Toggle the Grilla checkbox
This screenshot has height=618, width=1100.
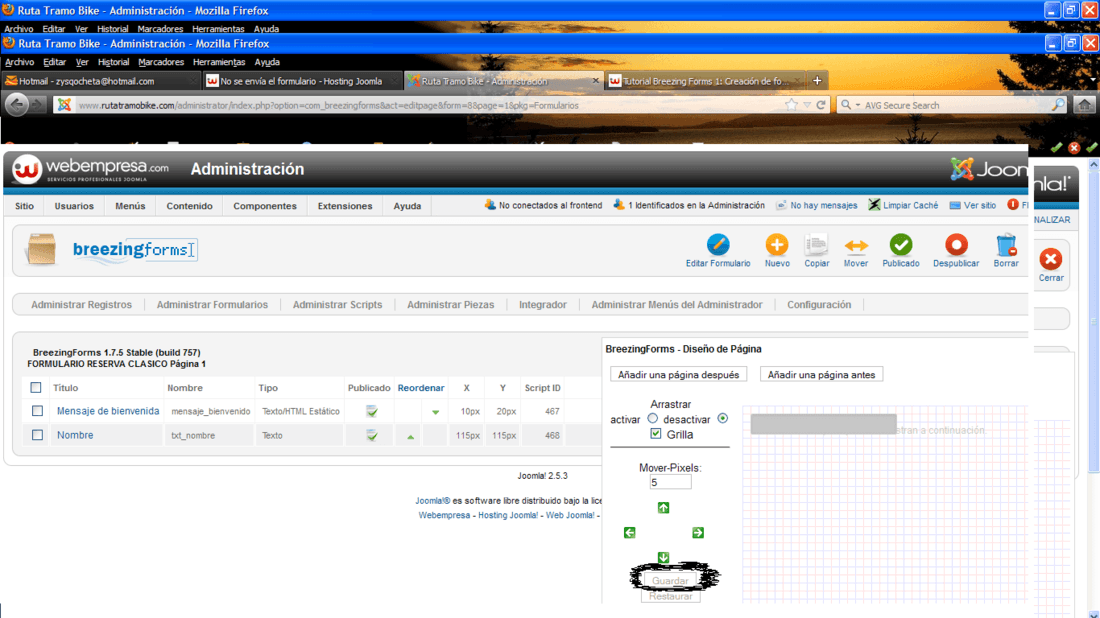coord(655,434)
